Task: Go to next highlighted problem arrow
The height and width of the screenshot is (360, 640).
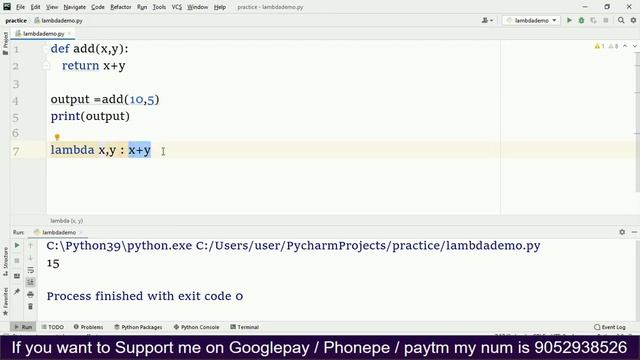Action: coord(635,46)
